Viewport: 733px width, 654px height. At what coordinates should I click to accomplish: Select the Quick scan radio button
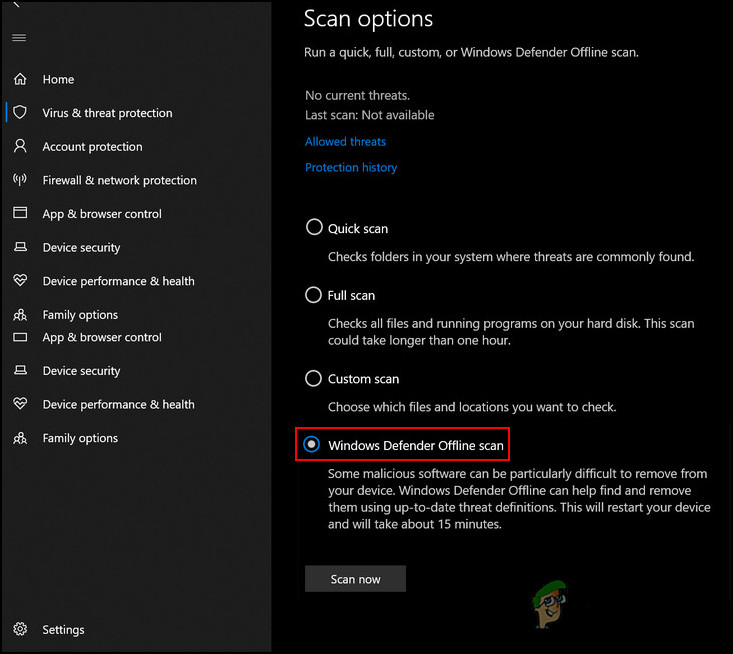point(314,228)
